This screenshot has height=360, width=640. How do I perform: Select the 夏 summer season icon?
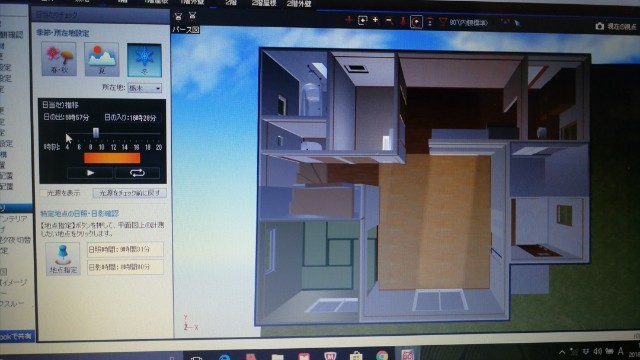(102, 59)
